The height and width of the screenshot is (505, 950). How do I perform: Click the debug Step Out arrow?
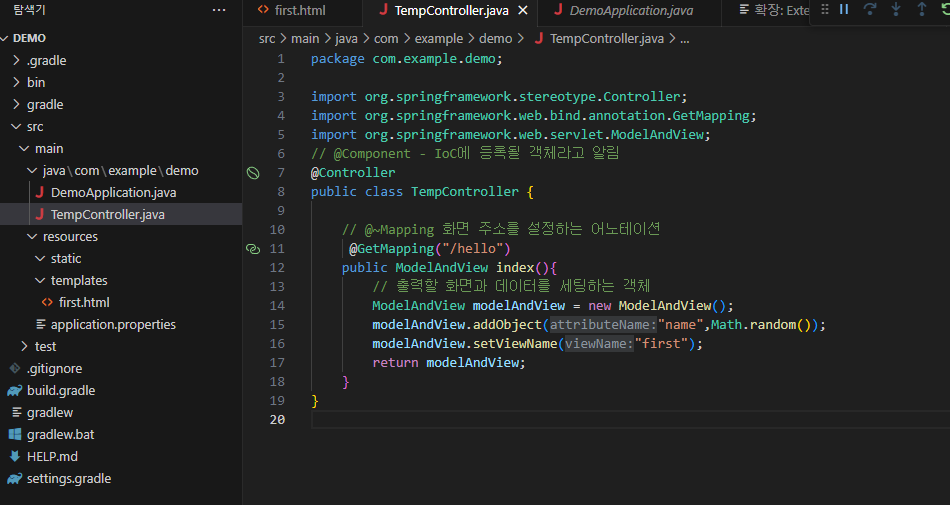pyautogui.click(x=922, y=9)
